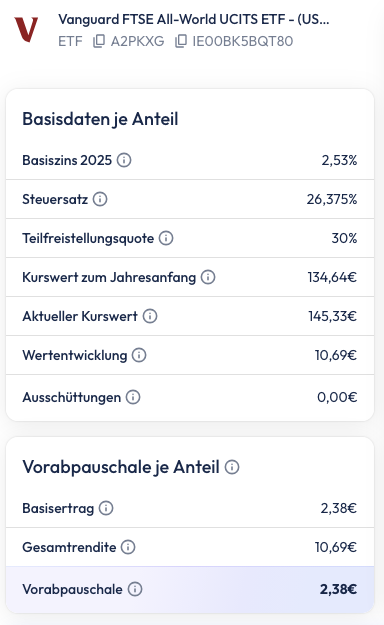Image resolution: width=384 pixels, height=625 pixels.
Task: Open info for Kurswert zum Jahresanfang
Action: tap(208, 277)
